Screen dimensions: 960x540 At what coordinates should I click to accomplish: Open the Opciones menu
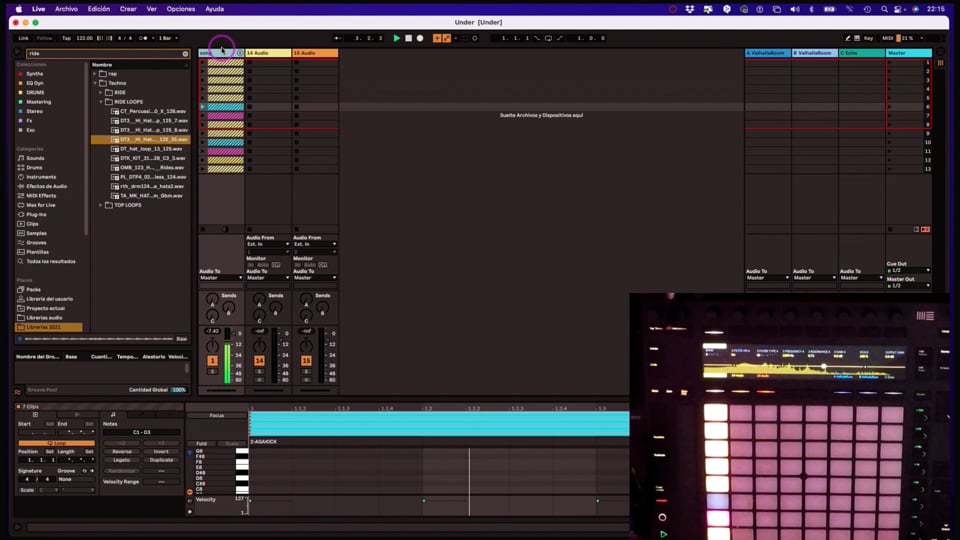181,9
